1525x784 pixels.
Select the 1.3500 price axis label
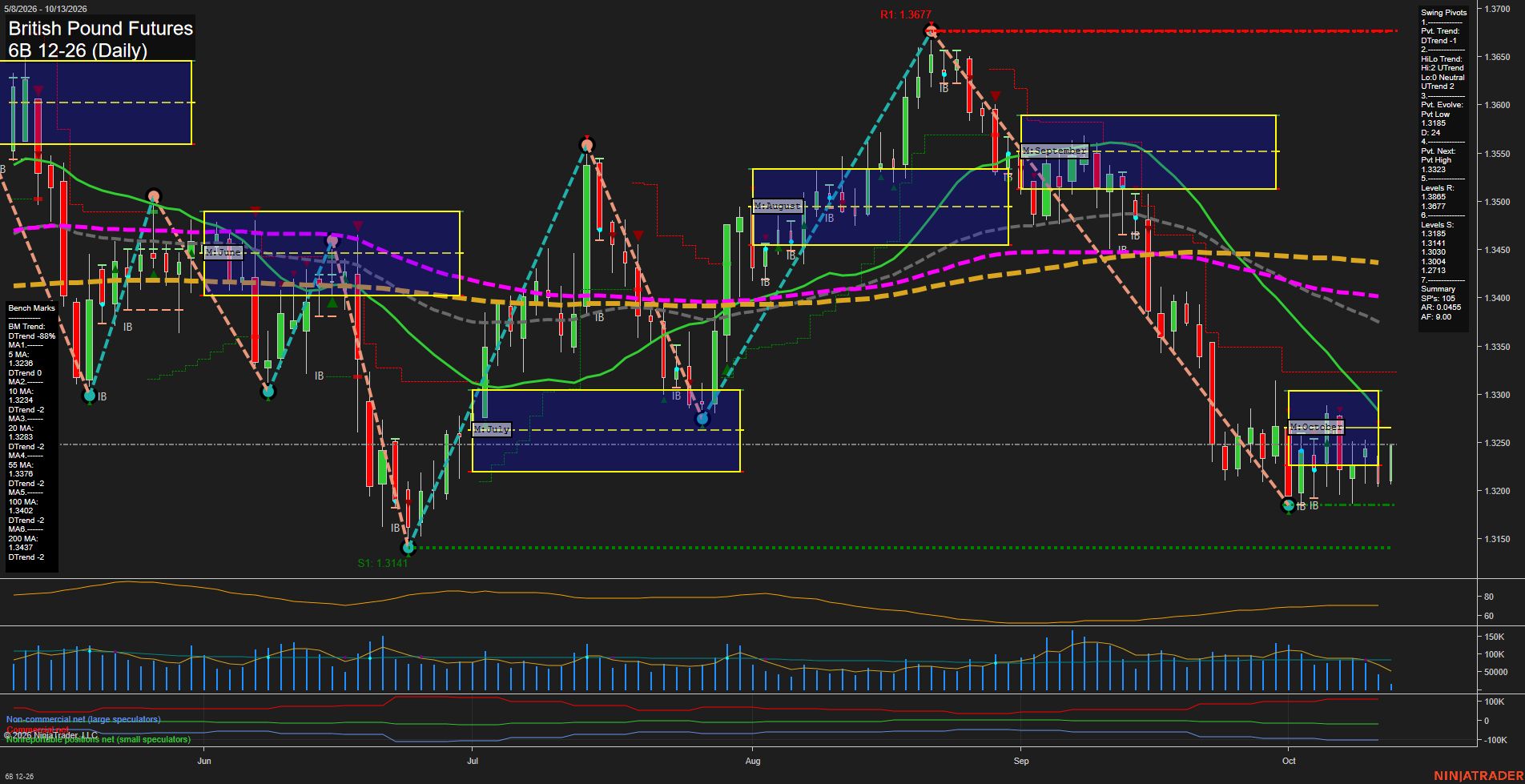(x=1497, y=202)
